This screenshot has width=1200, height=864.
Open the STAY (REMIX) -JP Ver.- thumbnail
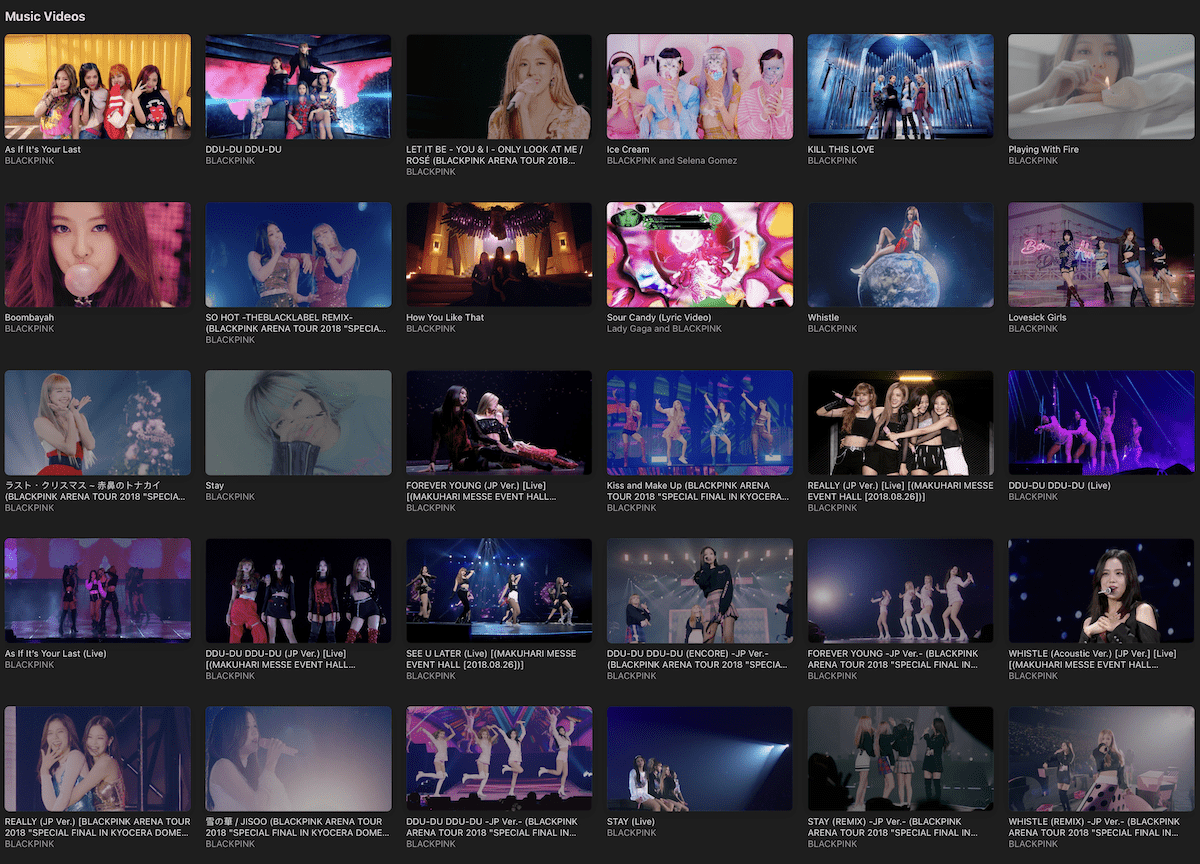(x=900, y=759)
